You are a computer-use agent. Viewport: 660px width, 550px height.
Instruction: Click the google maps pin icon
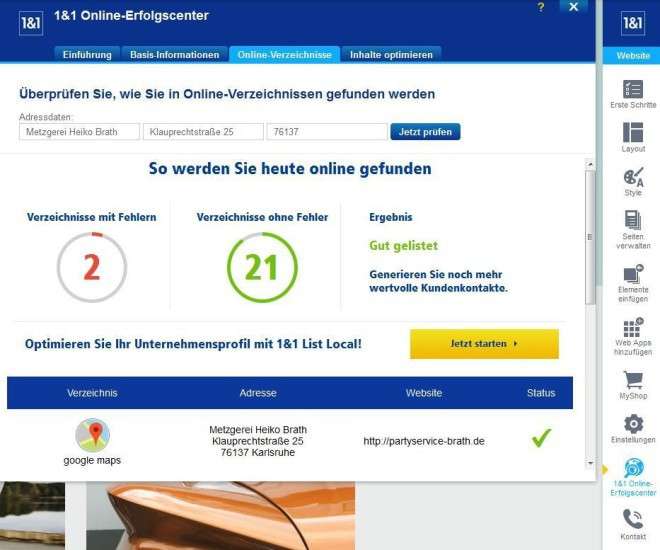pyautogui.click(x=92, y=435)
